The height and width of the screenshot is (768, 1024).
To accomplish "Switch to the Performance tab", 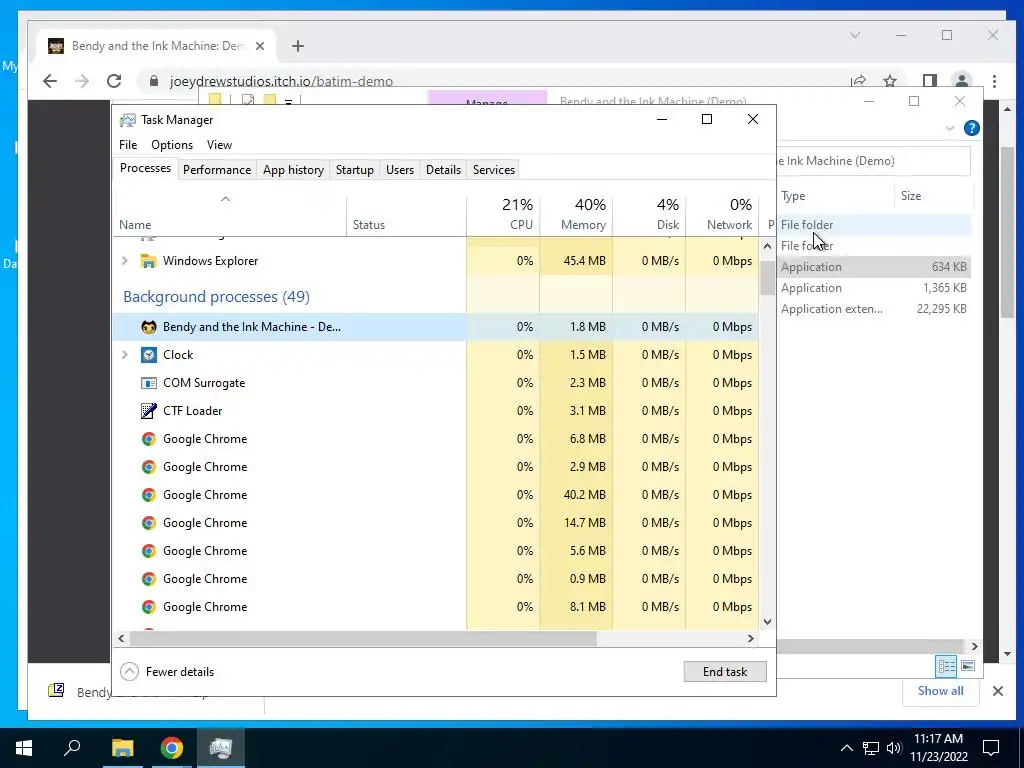I will pos(217,170).
